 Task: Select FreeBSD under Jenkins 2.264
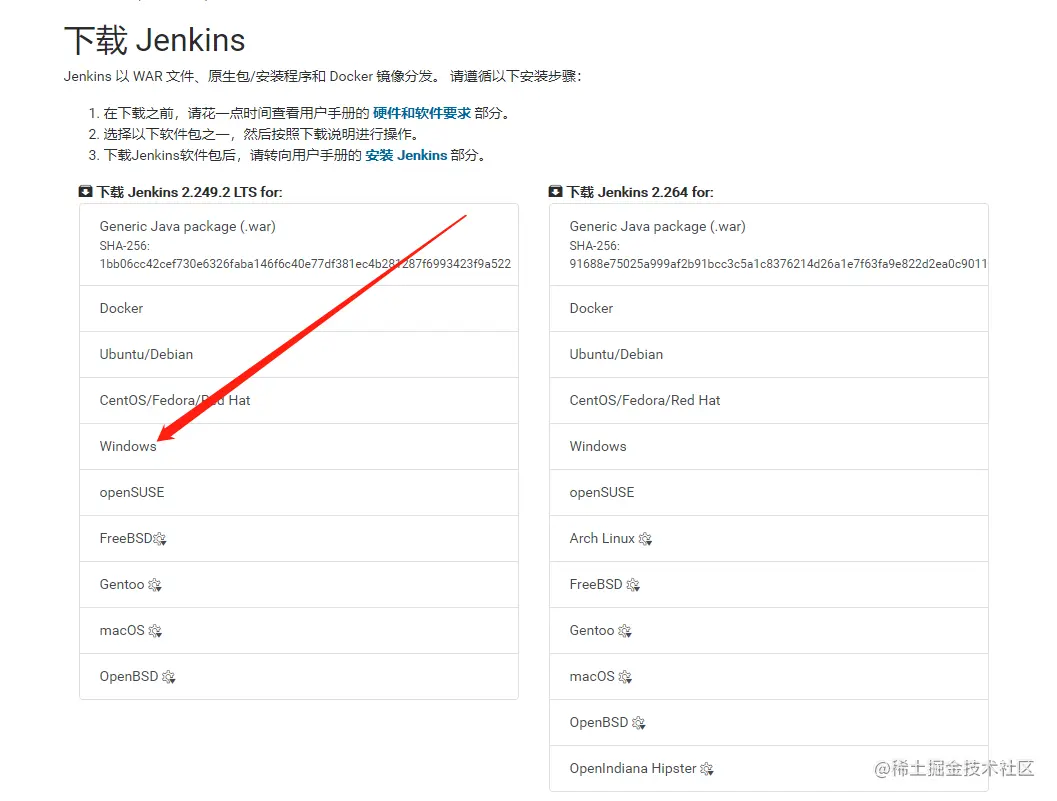pos(768,585)
